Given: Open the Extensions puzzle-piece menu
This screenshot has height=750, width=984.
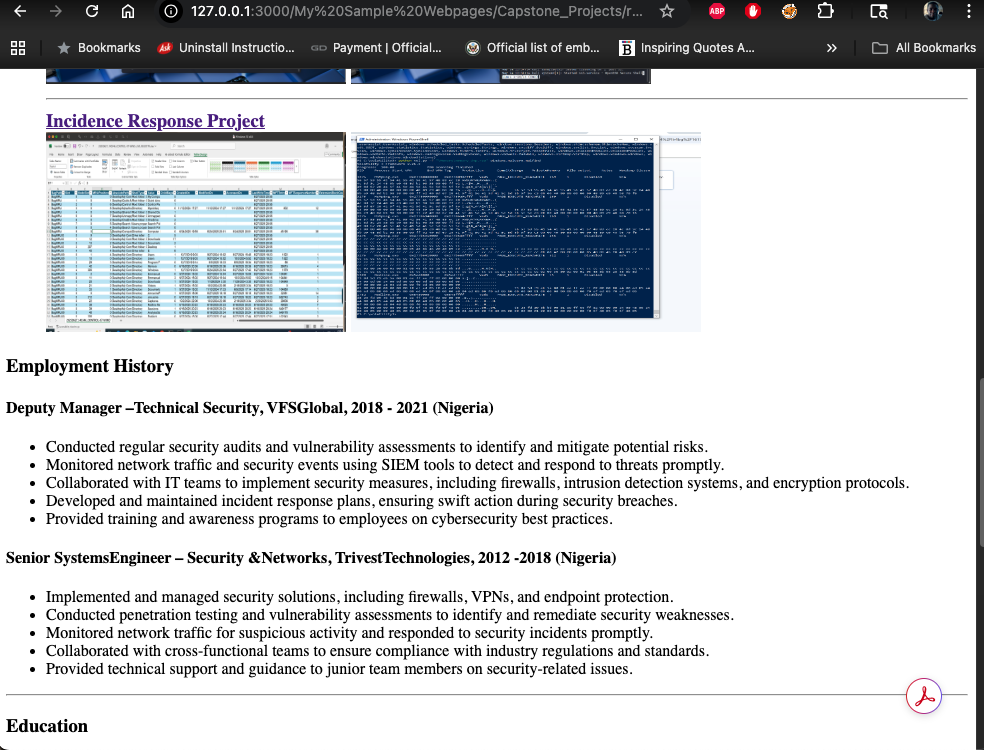Looking at the screenshot, I should (825, 11).
